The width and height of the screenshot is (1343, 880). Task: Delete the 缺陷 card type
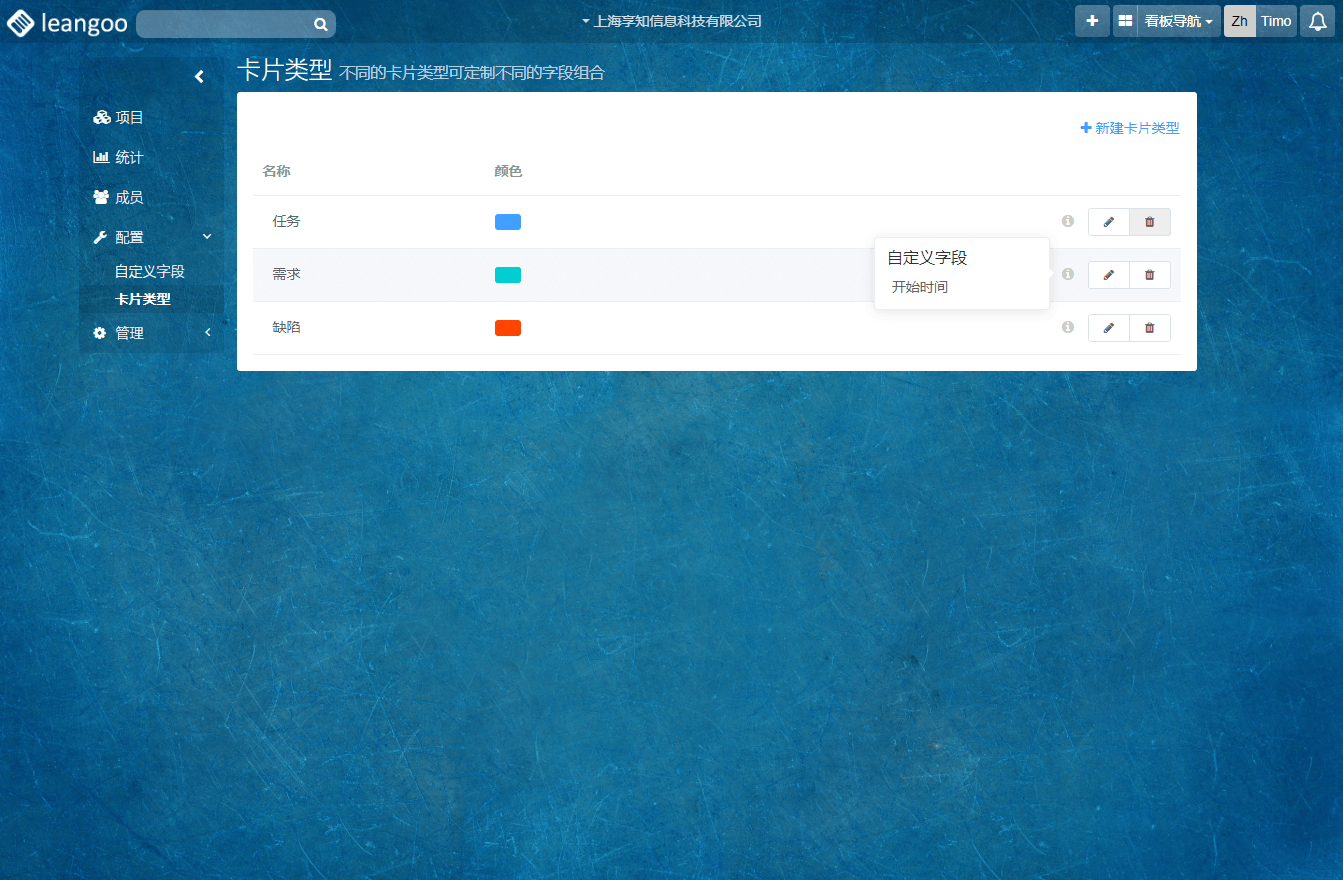1149,328
